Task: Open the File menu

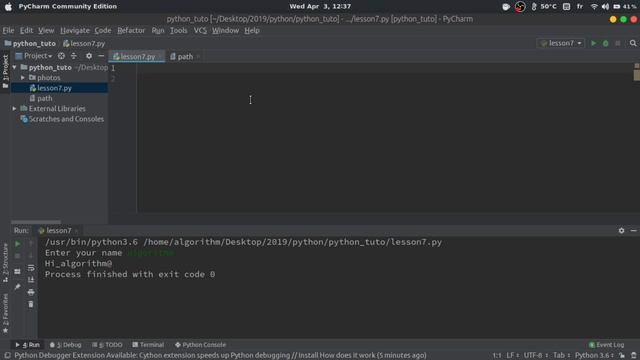Action: (8, 31)
